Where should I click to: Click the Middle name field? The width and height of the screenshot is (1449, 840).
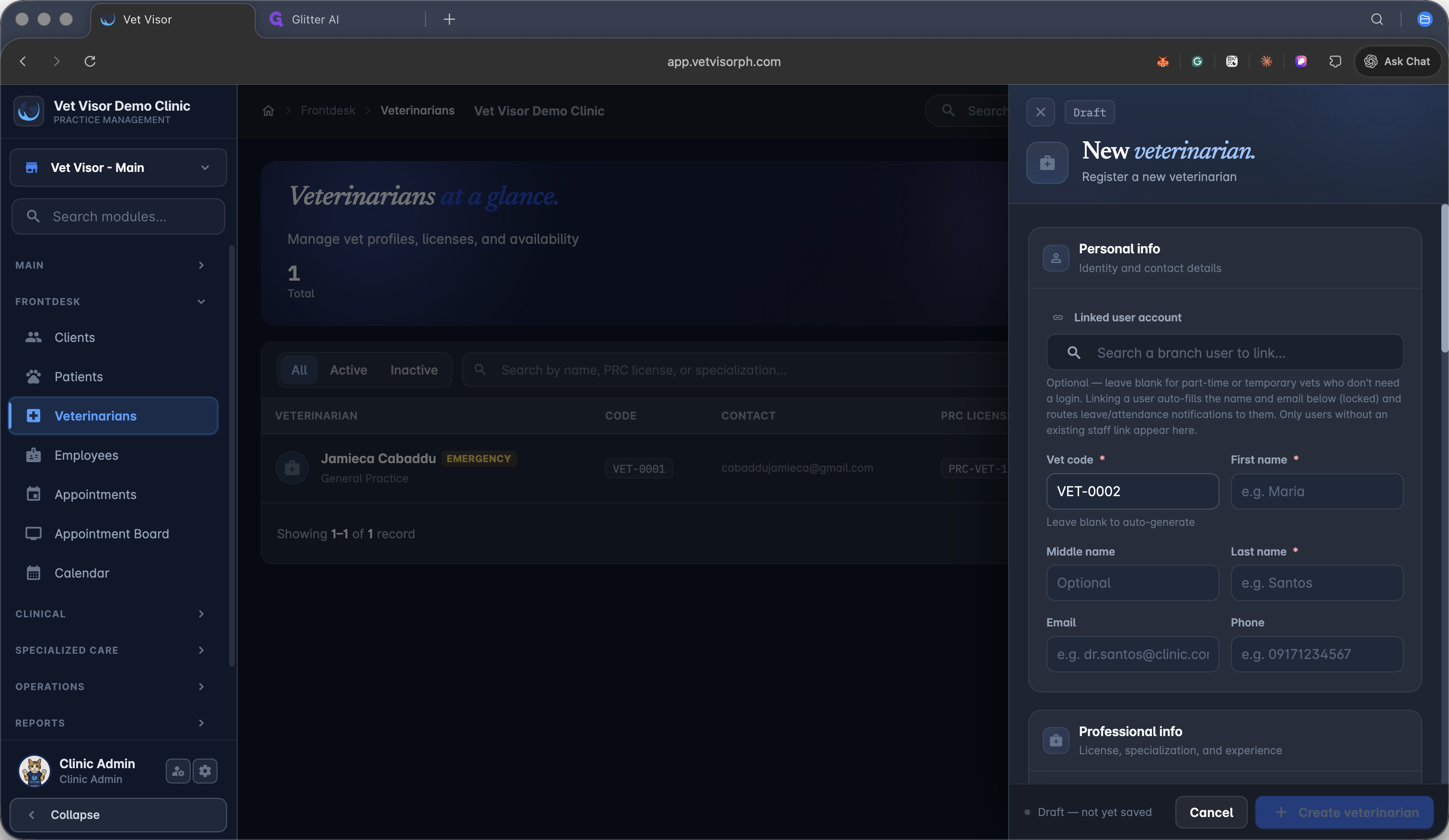(1132, 583)
